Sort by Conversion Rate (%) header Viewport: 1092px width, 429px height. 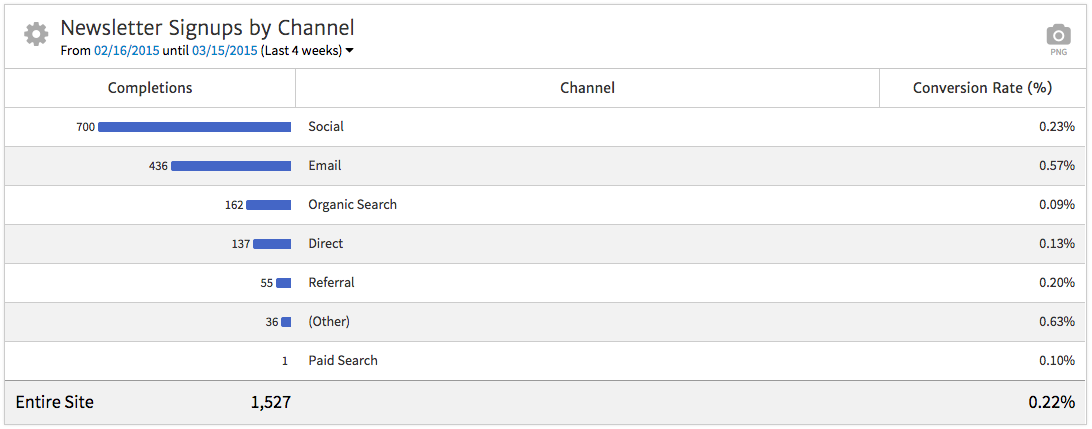pyautogui.click(x=982, y=88)
